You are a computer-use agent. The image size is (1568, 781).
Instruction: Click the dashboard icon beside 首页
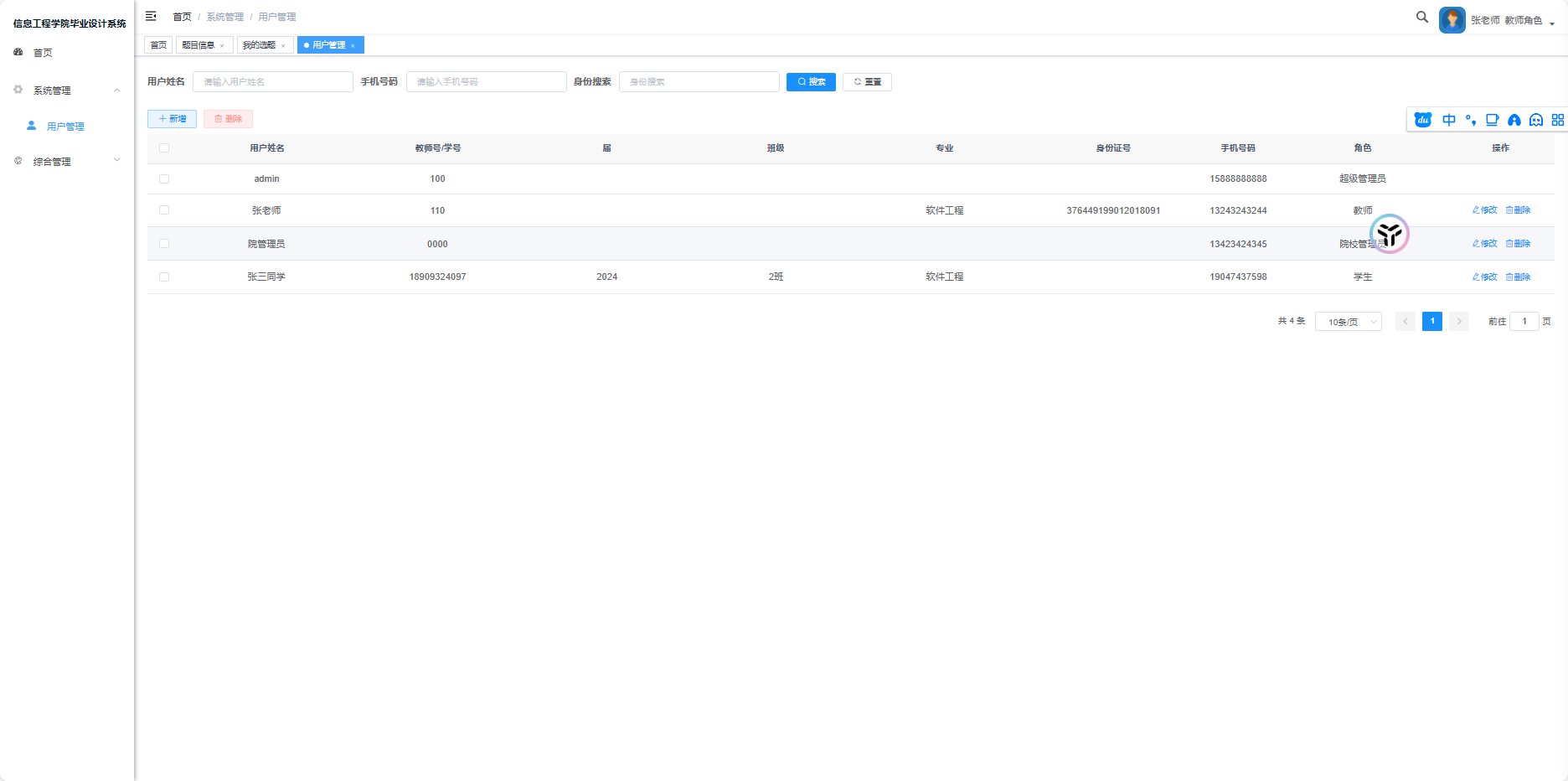(x=18, y=52)
